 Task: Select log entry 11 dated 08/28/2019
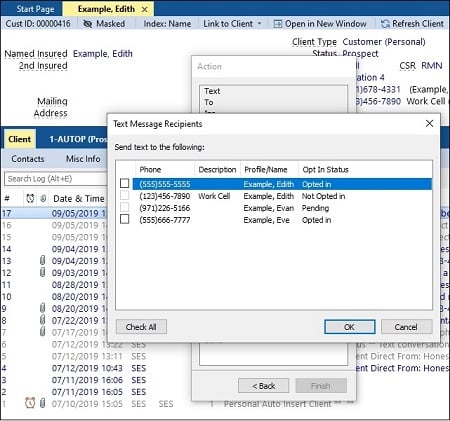click(x=54, y=285)
